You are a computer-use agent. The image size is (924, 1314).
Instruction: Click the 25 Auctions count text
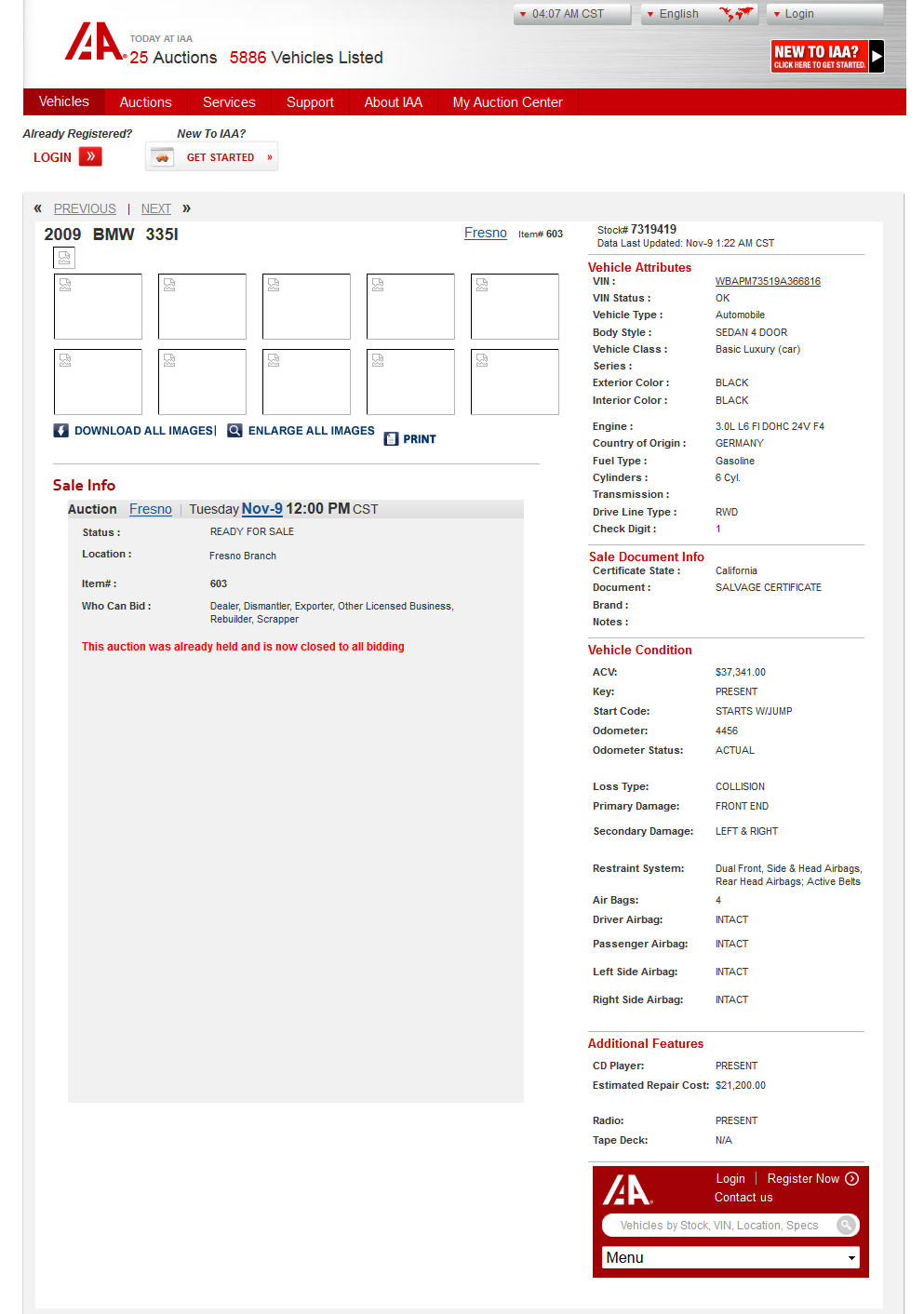coord(173,58)
